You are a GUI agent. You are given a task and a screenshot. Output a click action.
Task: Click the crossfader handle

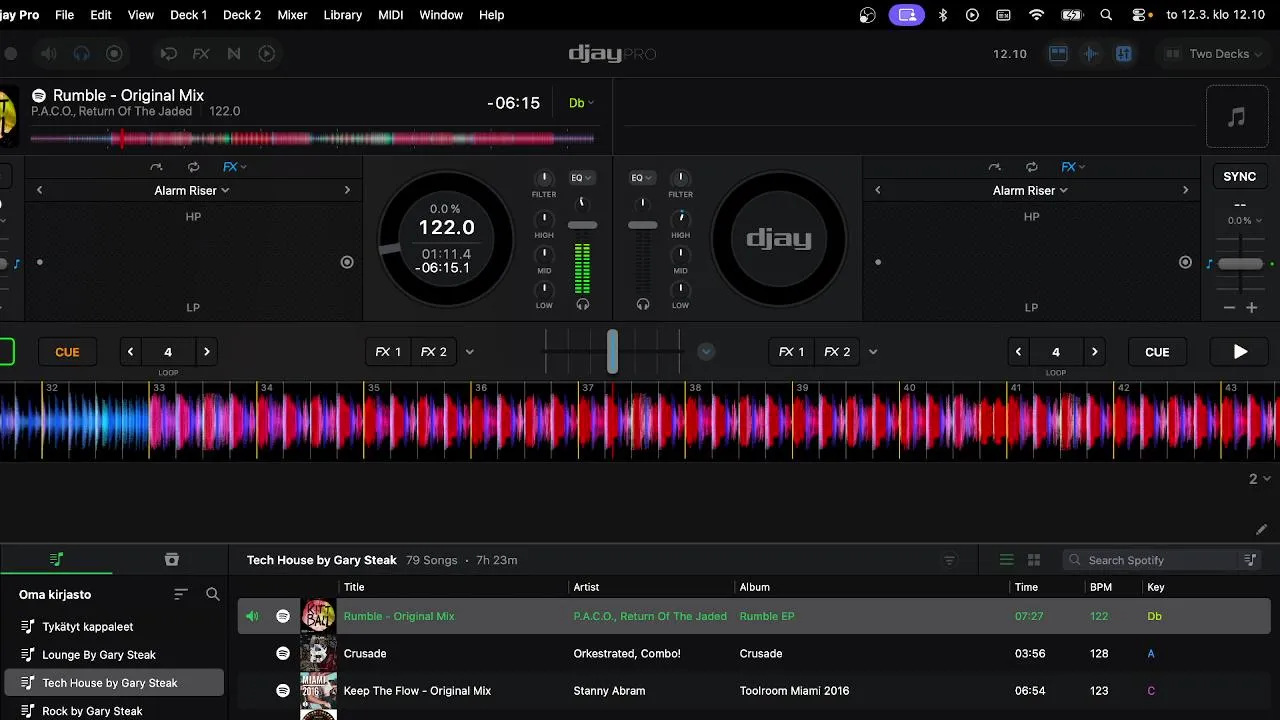612,351
